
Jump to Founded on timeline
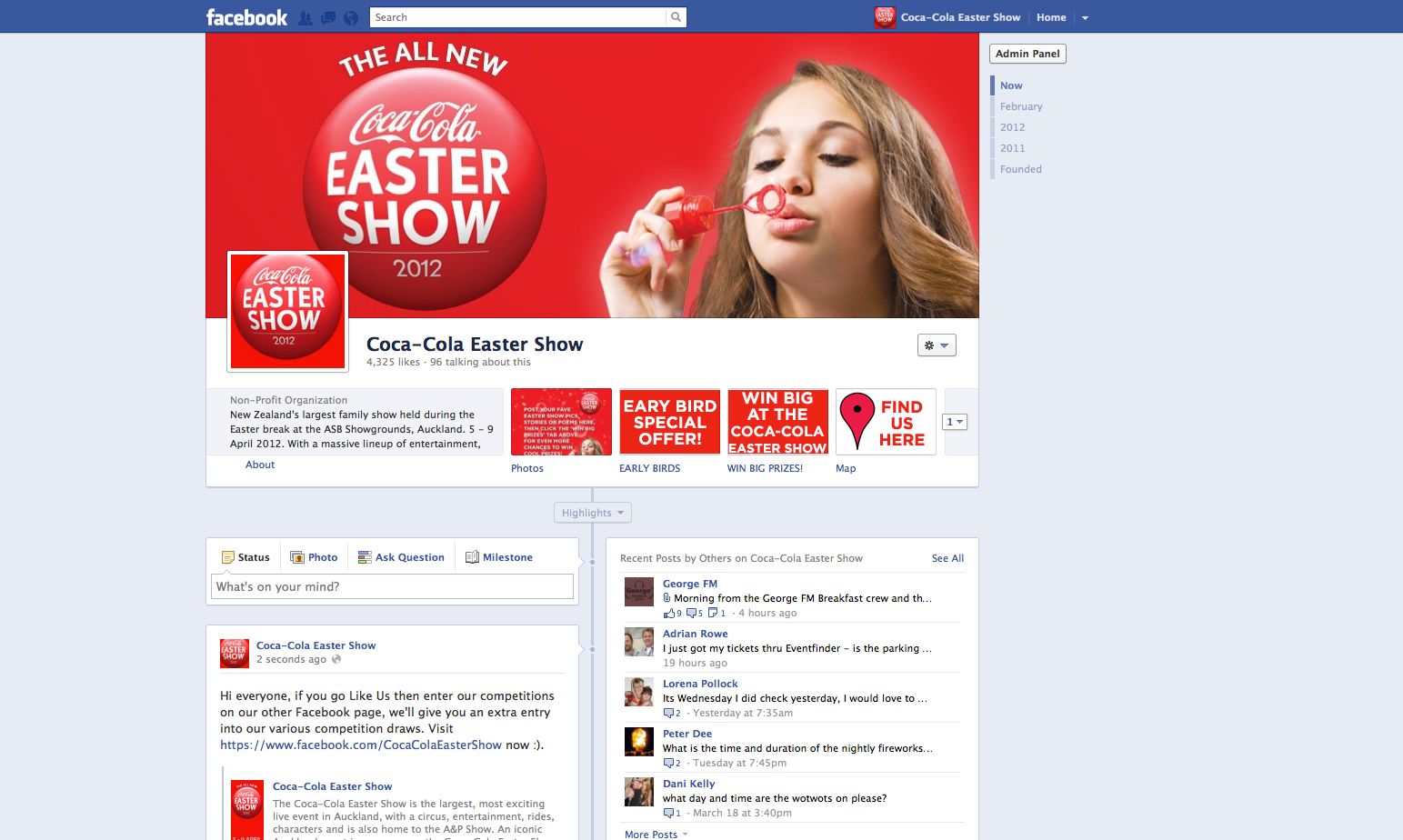(1020, 169)
